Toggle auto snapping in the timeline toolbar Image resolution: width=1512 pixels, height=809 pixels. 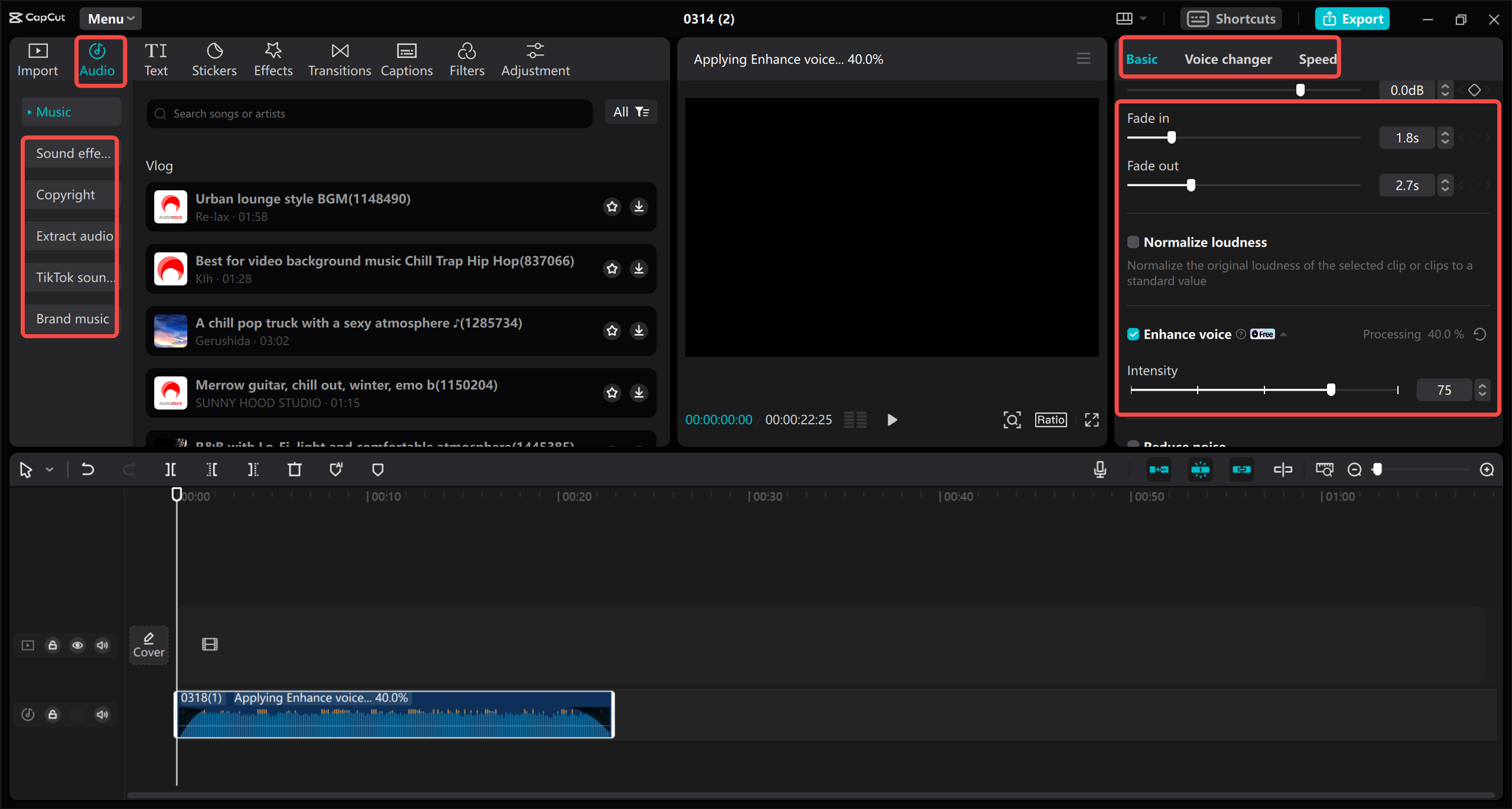click(1200, 469)
